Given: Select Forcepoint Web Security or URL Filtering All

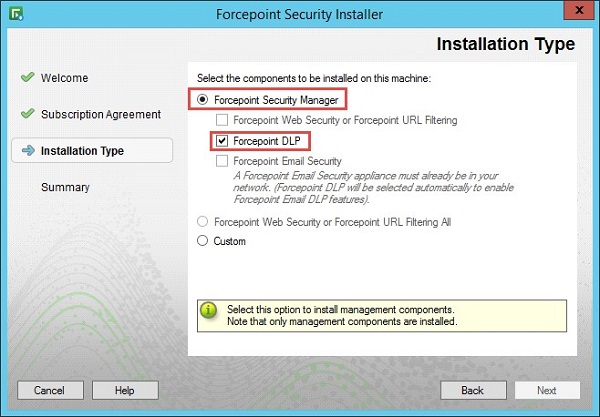Looking at the screenshot, I should tap(204, 222).
